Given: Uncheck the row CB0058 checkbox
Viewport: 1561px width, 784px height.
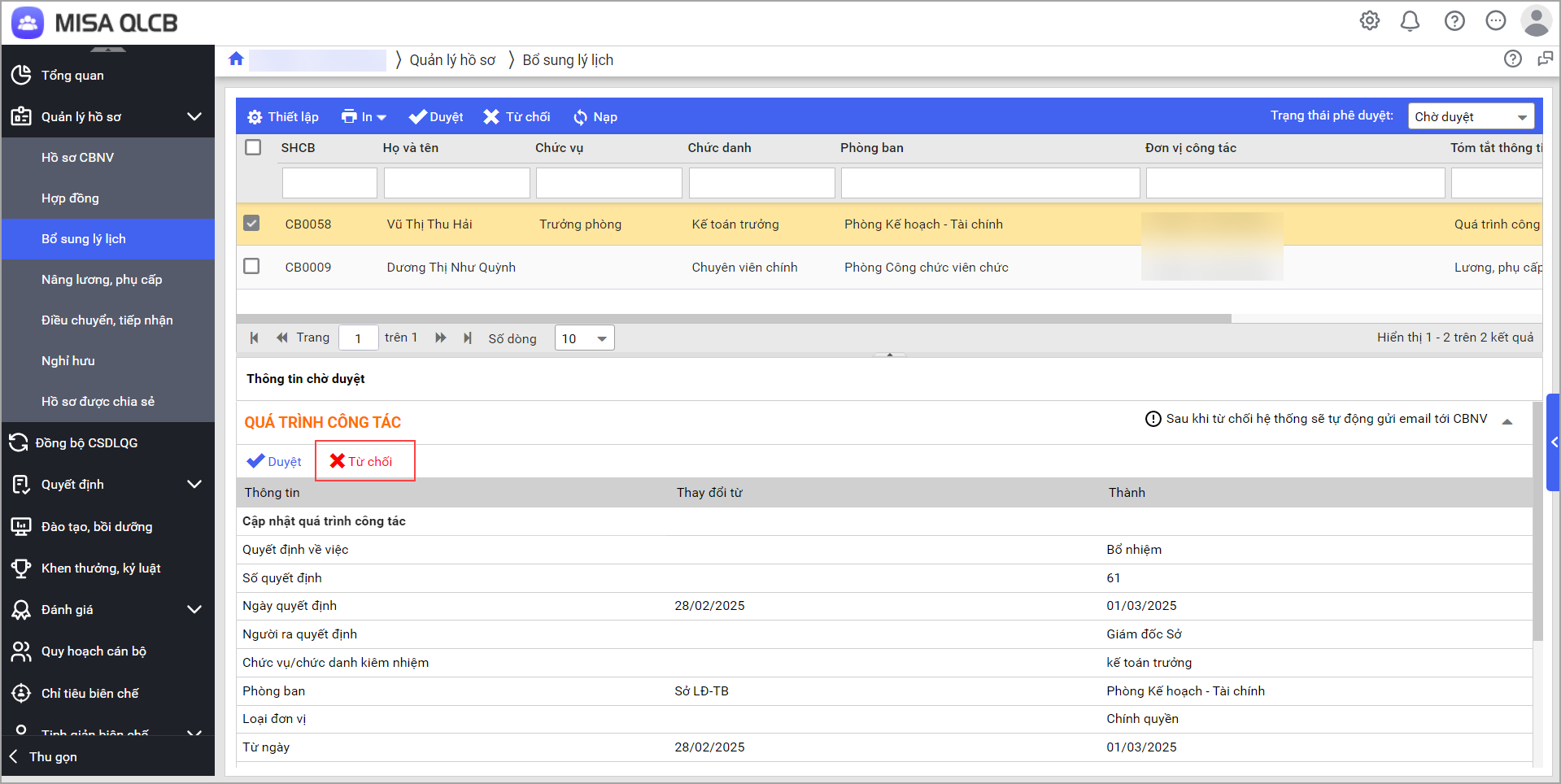Looking at the screenshot, I should [x=252, y=224].
